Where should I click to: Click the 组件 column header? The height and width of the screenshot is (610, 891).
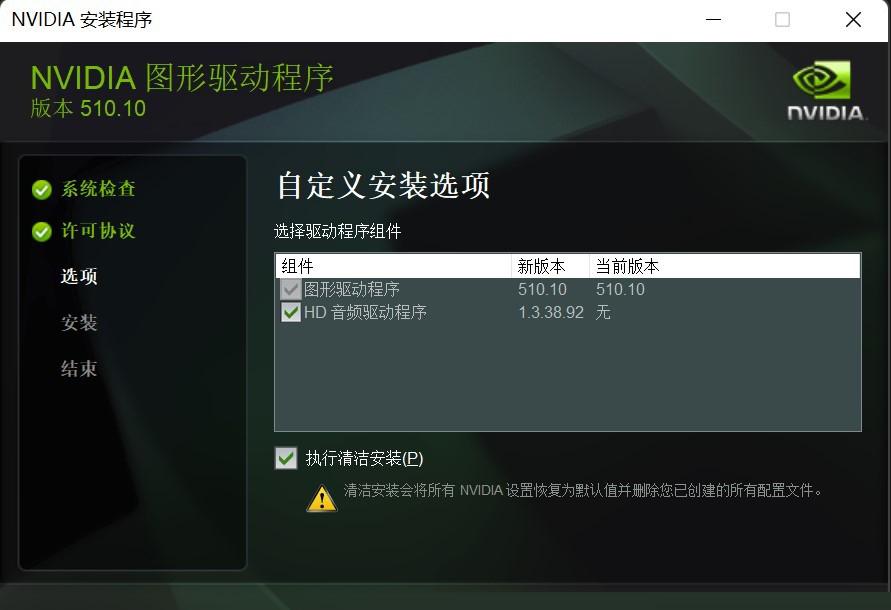pos(393,266)
